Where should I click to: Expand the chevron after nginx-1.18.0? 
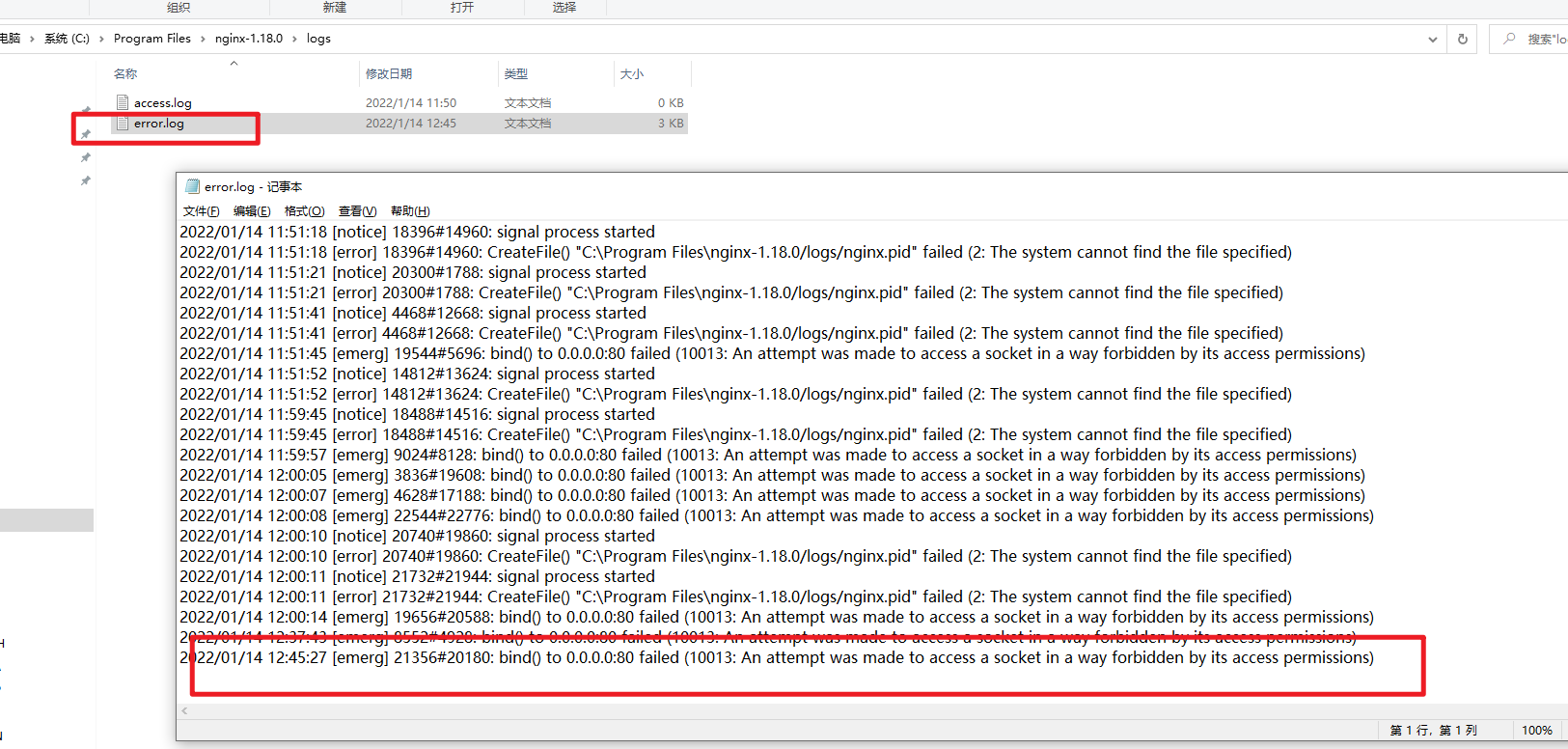(294, 39)
